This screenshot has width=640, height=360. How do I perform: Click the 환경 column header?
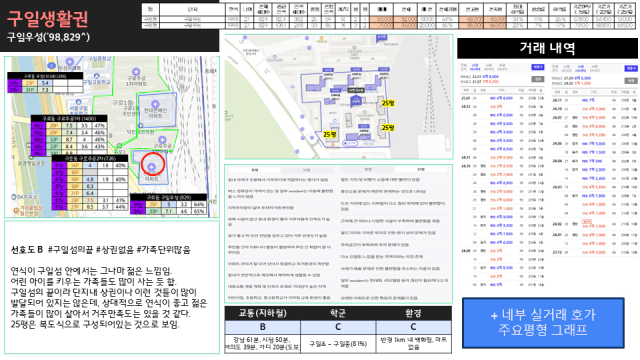pyautogui.click(x=413, y=313)
